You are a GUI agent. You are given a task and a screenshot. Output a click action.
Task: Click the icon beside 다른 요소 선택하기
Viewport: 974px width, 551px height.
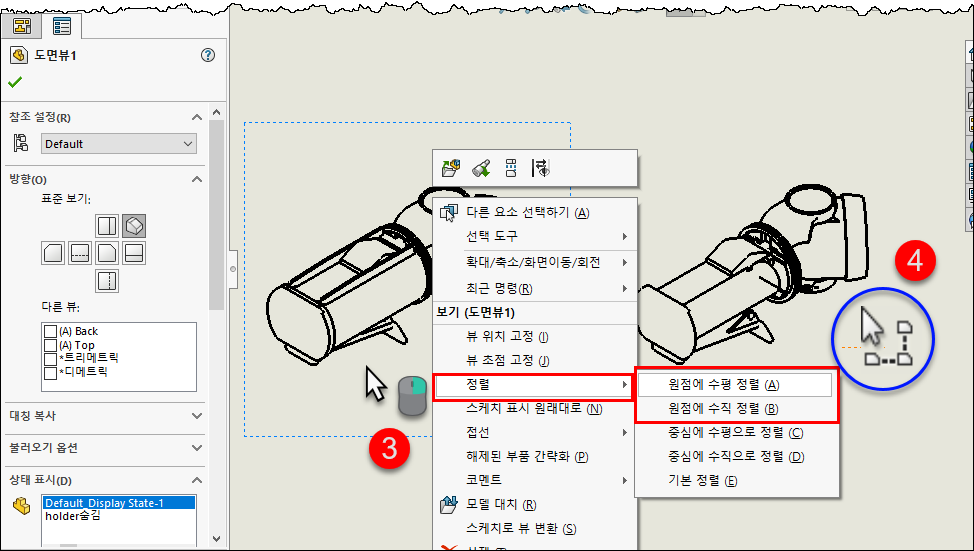click(448, 212)
